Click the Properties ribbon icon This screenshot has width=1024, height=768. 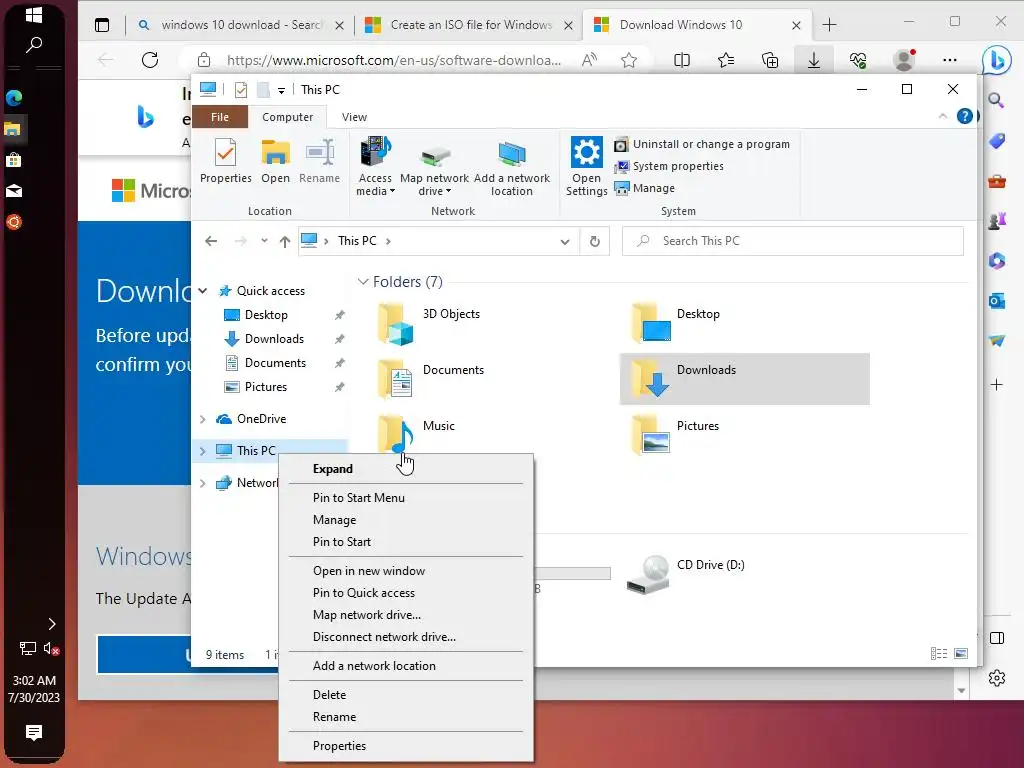click(225, 161)
